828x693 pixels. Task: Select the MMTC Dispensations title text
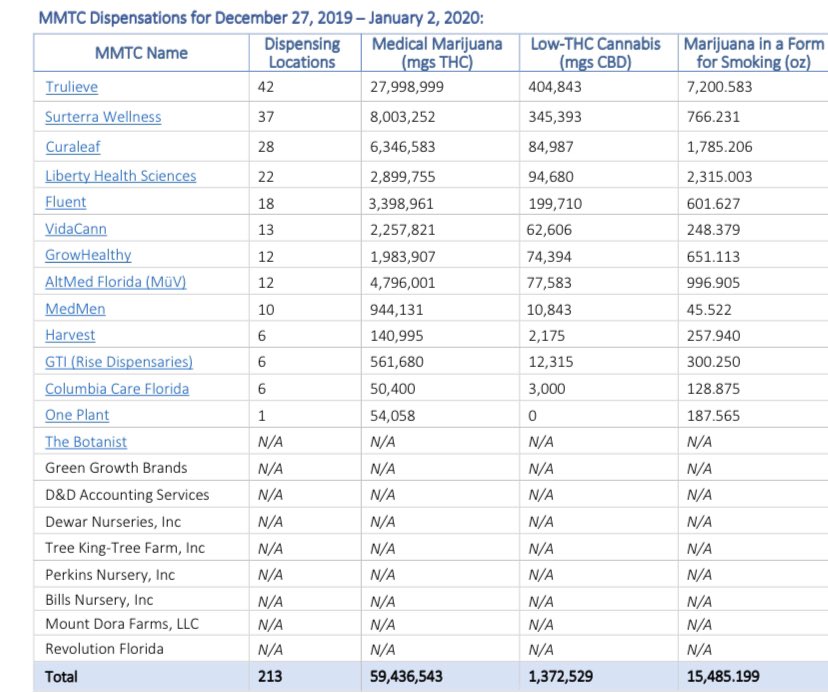[x=261, y=18]
